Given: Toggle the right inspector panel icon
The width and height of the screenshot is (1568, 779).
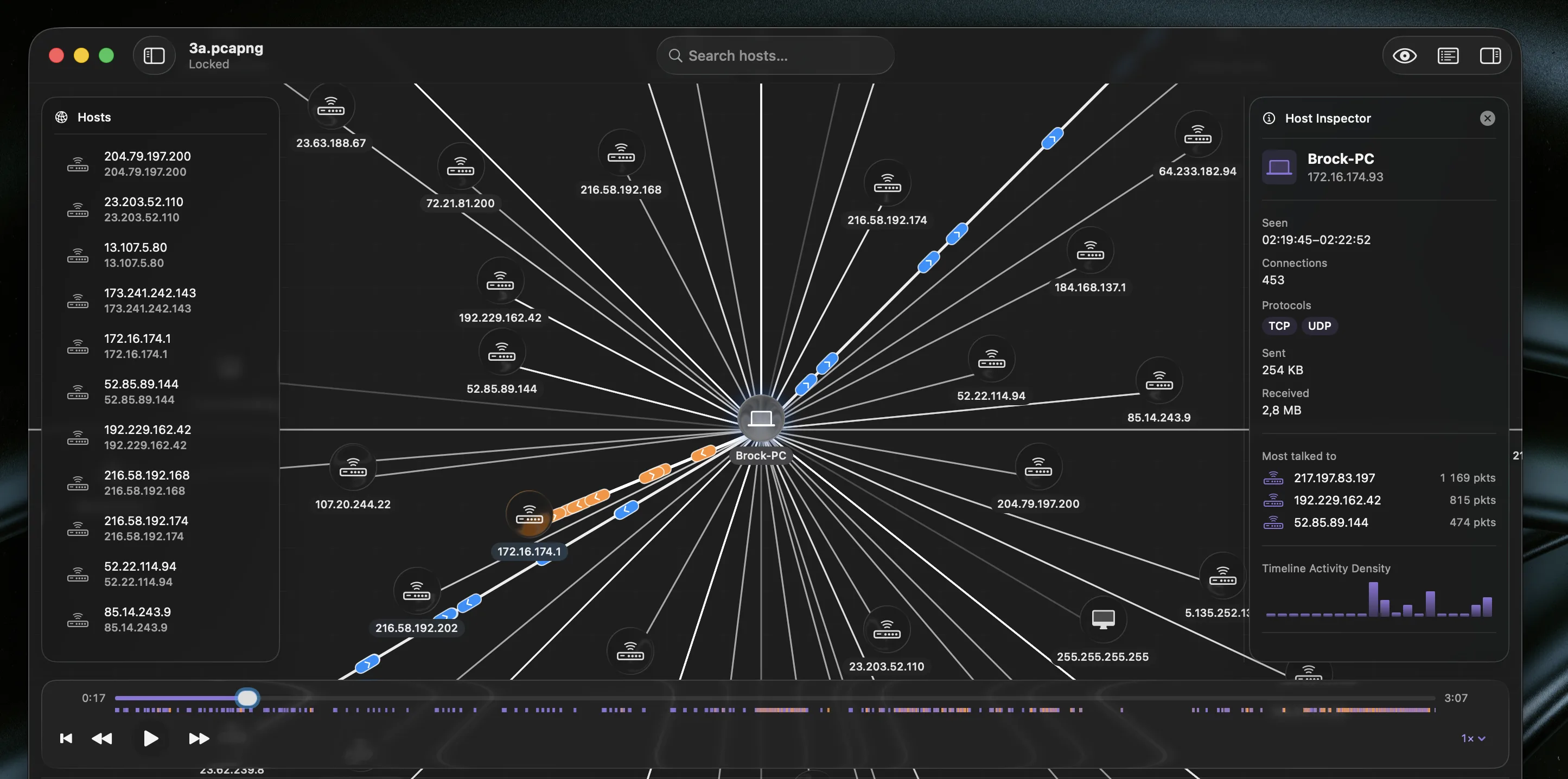Looking at the screenshot, I should pos(1490,56).
